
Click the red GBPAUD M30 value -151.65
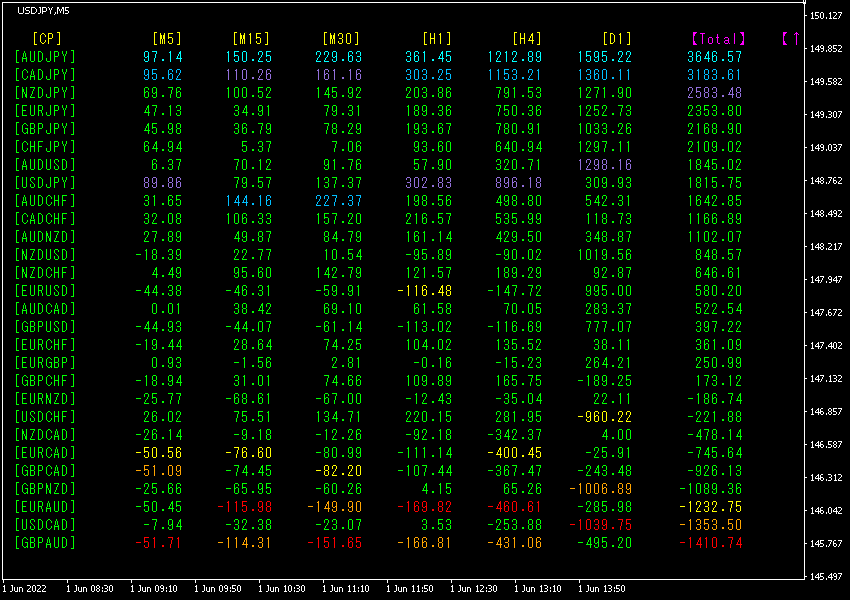coord(334,543)
